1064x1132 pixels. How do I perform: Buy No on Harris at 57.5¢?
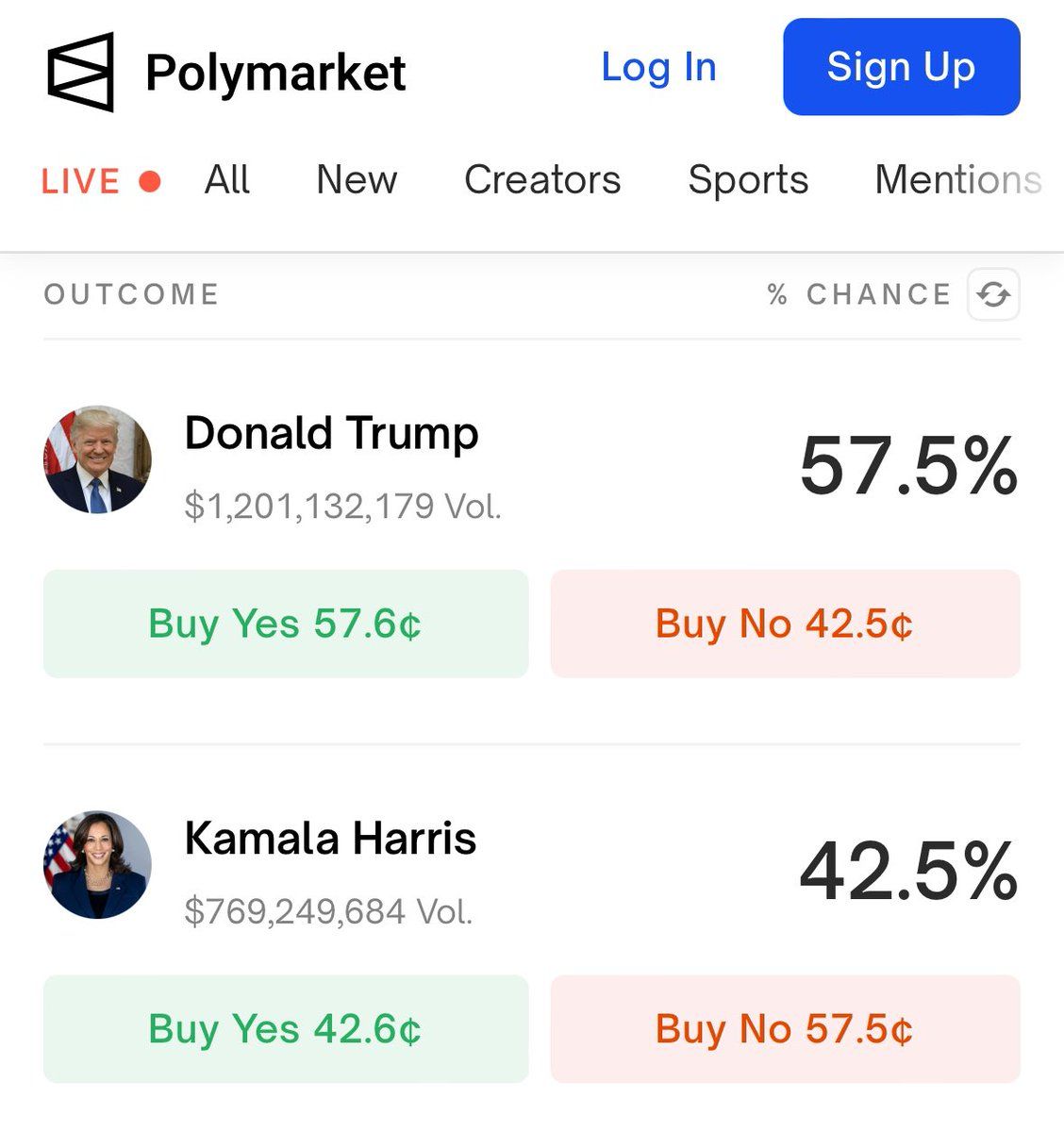(785, 1029)
